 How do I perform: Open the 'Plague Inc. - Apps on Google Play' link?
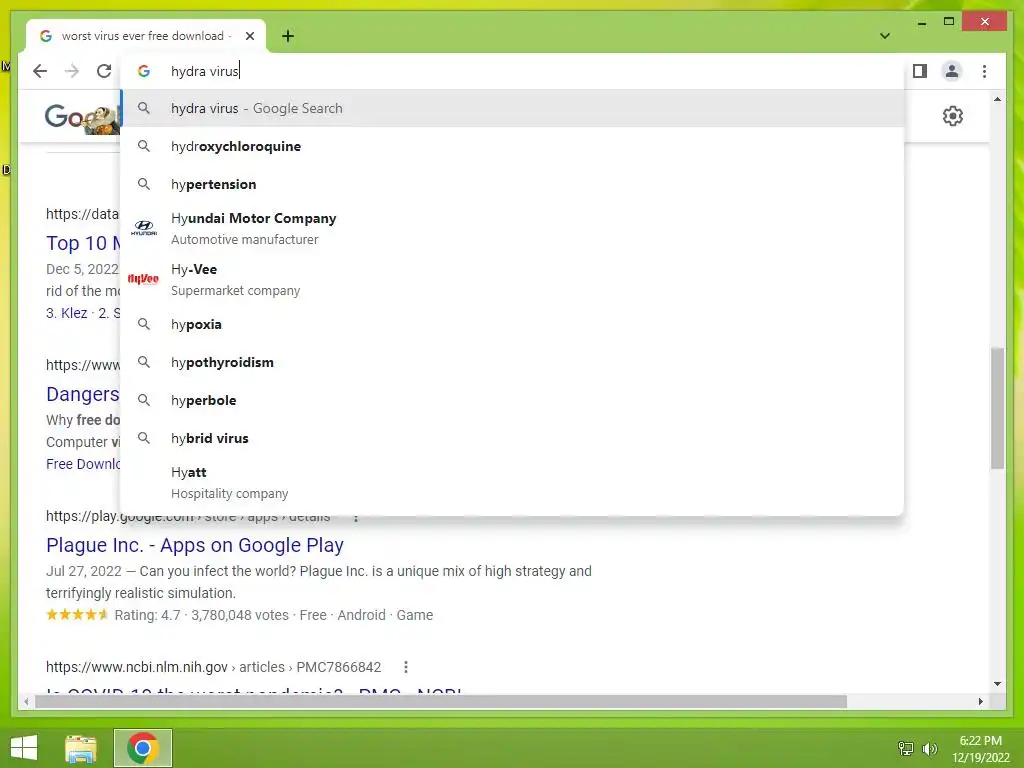pos(195,545)
